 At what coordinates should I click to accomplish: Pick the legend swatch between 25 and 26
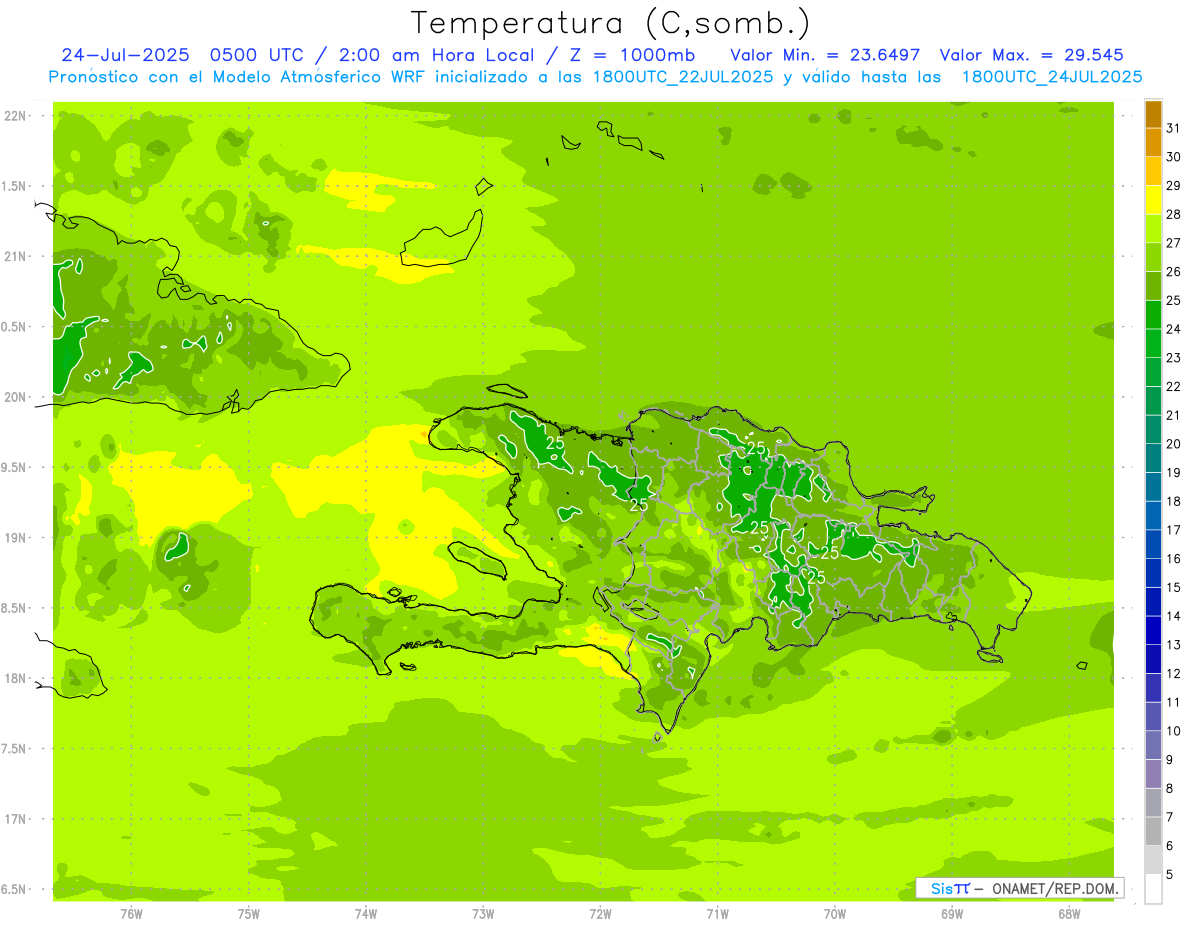coord(1153,286)
